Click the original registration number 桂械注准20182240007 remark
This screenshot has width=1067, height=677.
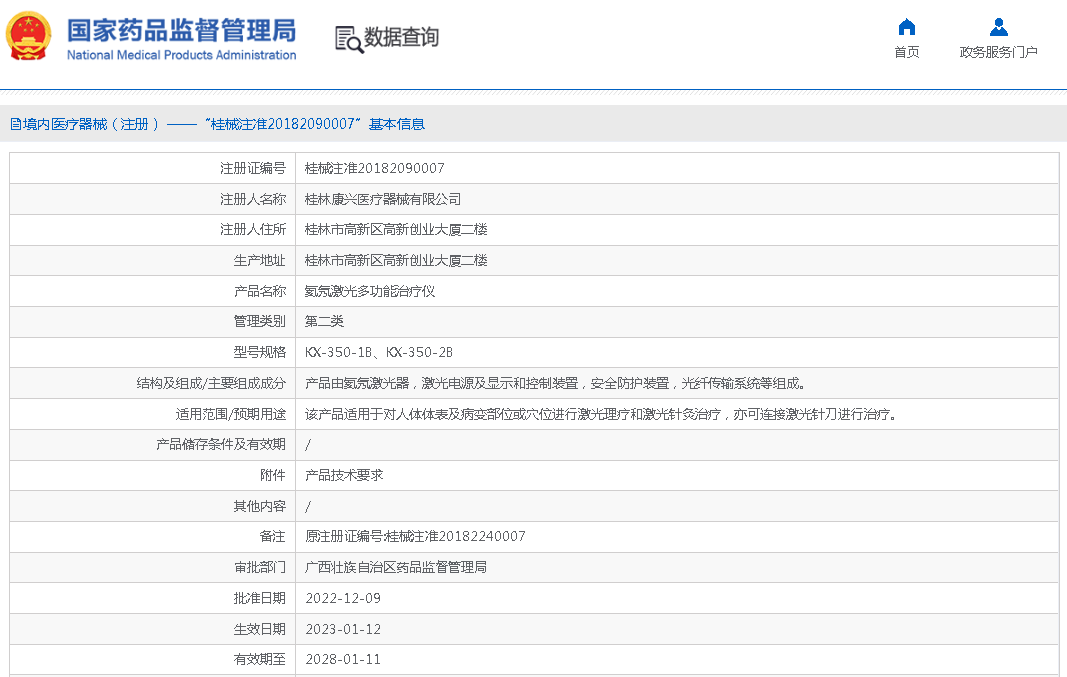tap(415, 536)
